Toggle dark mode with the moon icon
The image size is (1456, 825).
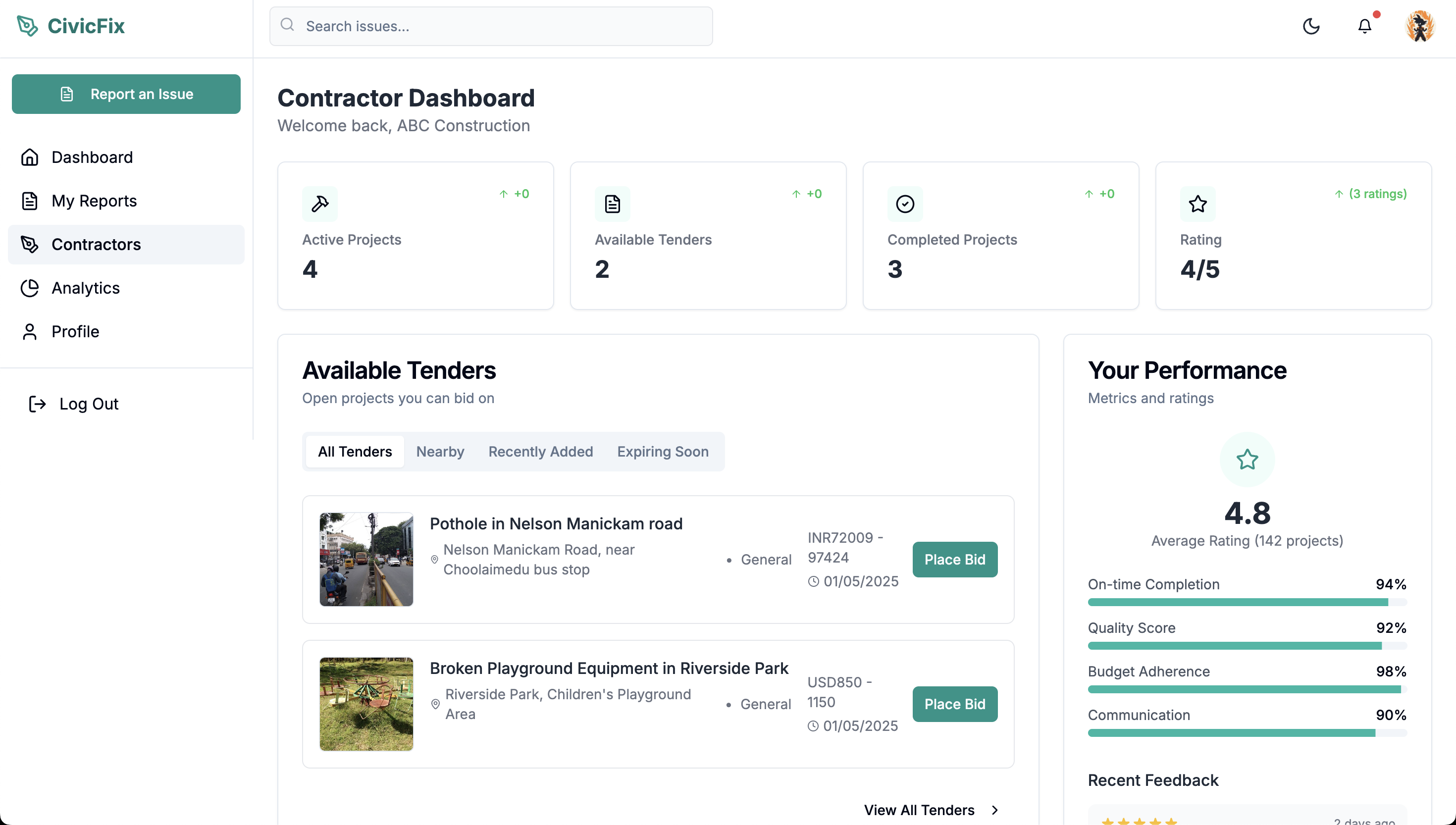pos(1311,26)
